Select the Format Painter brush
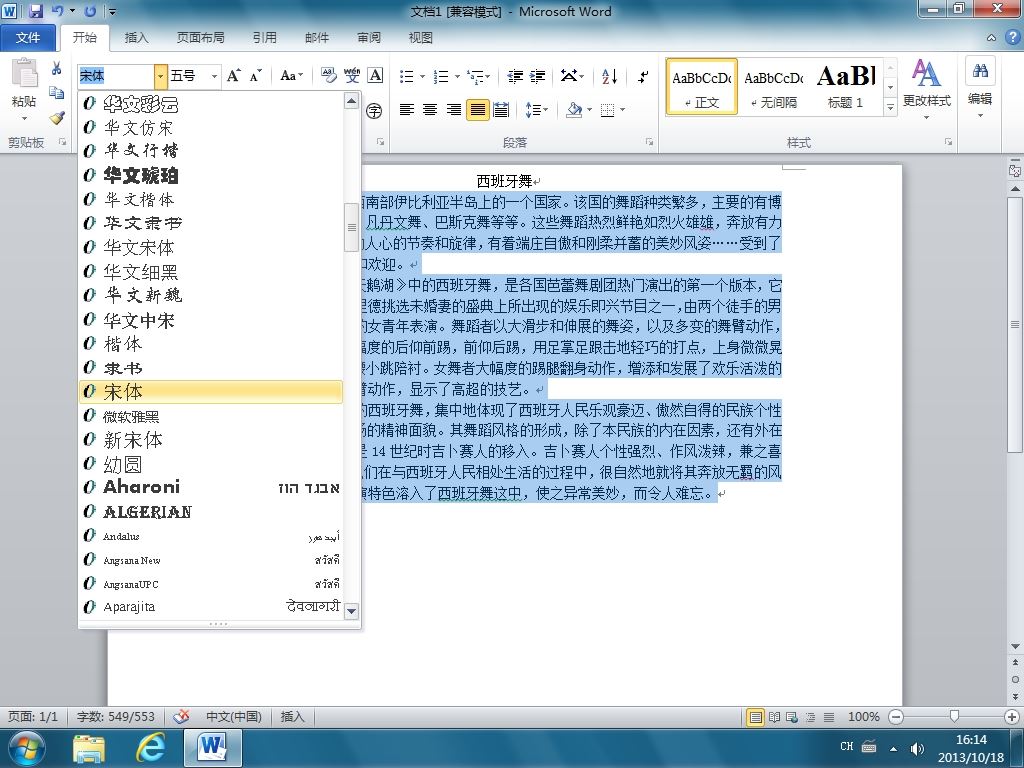1024x768 pixels. (57, 118)
